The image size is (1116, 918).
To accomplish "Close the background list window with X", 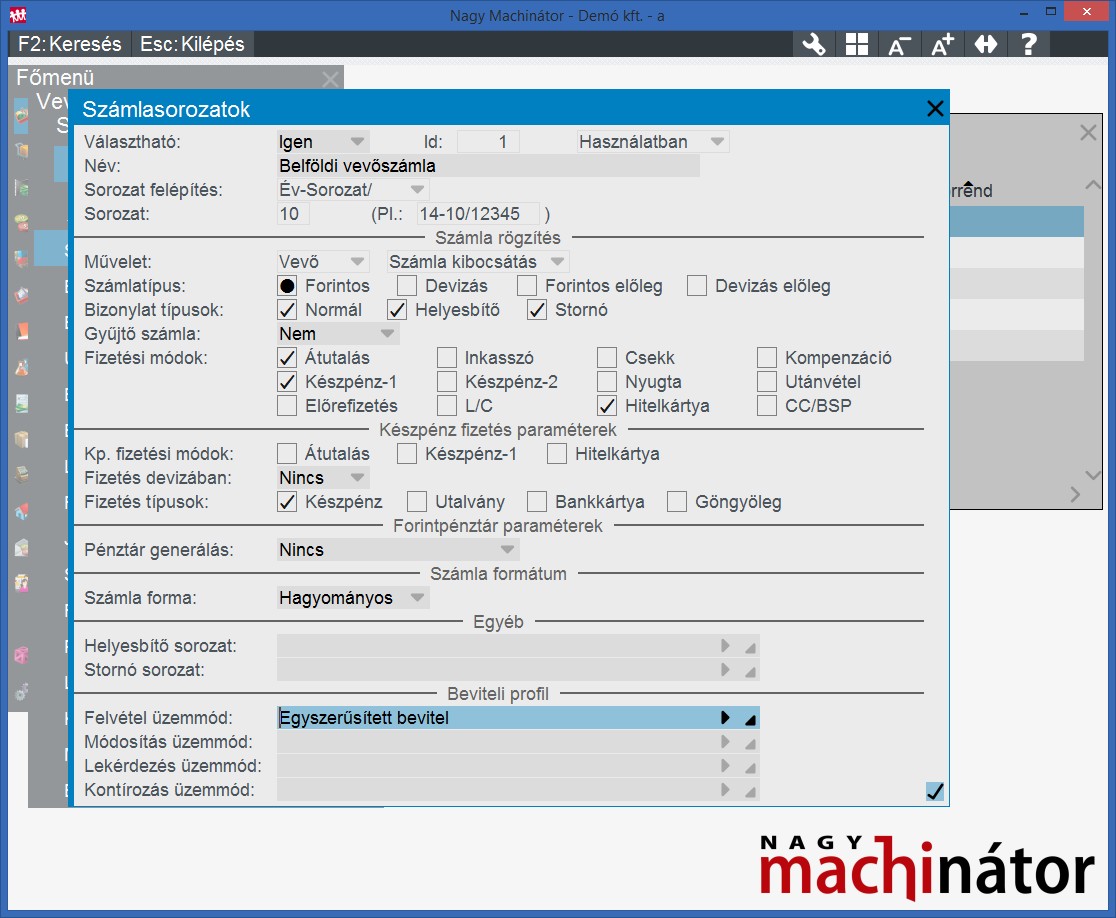I will (x=1088, y=132).
